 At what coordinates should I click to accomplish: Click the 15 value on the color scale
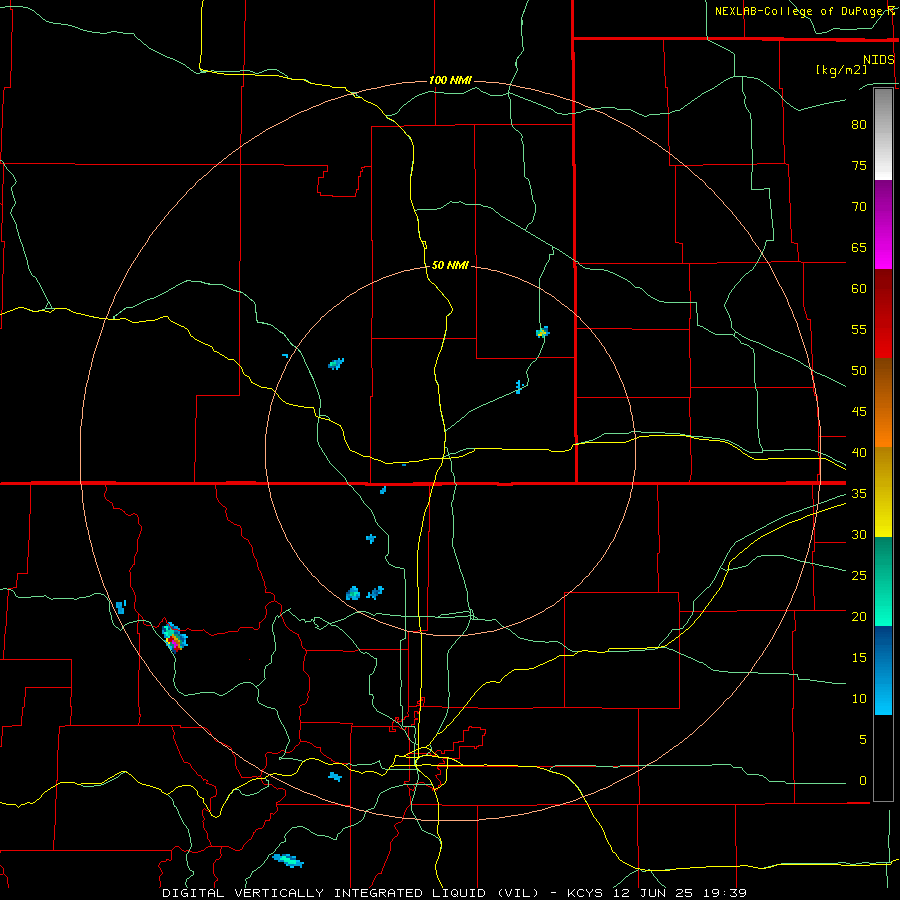tap(859, 658)
